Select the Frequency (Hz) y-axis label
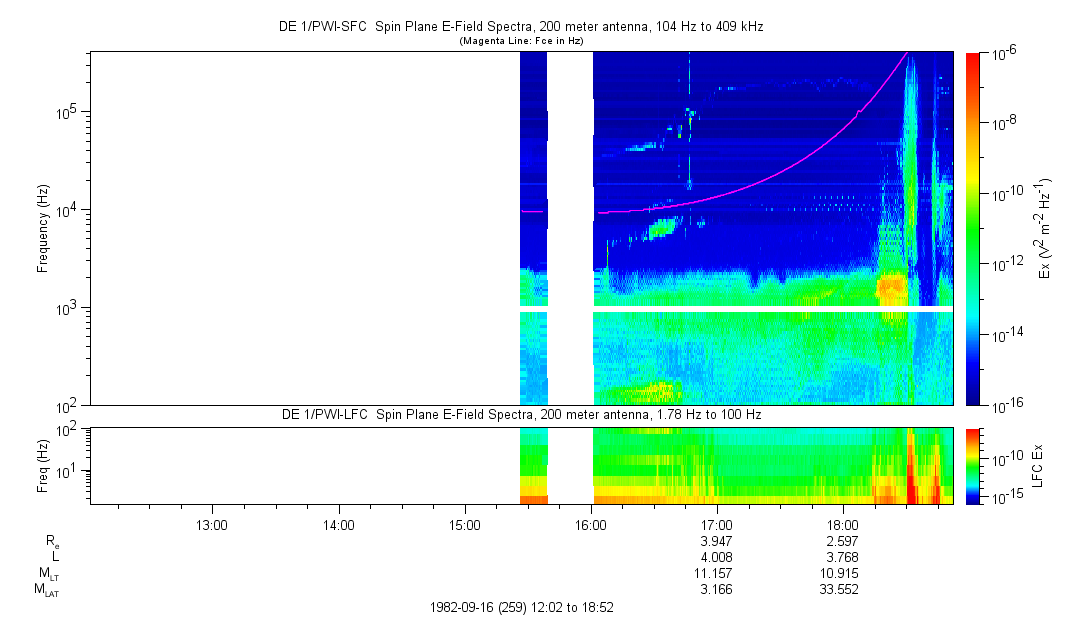 pos(43,228)
